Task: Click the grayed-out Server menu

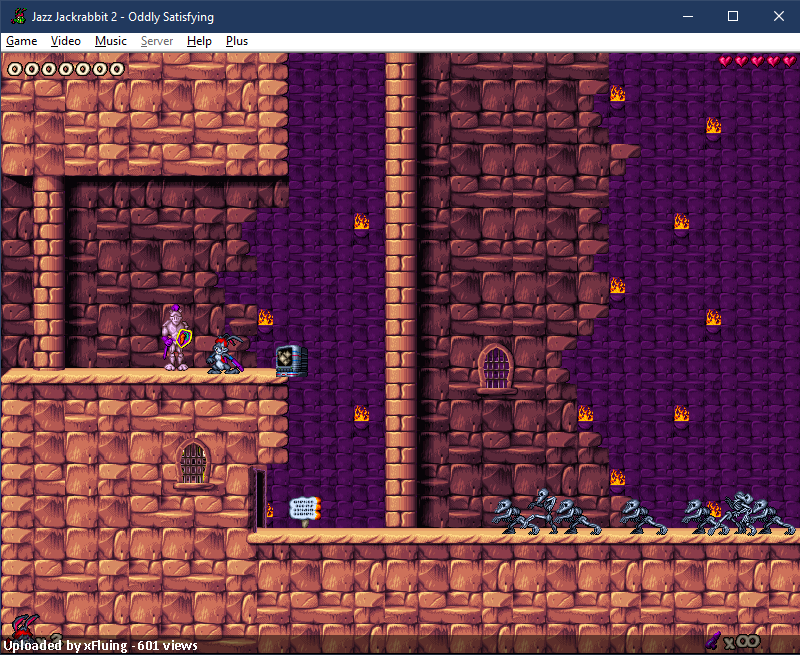Action: (x=157, y=41)
